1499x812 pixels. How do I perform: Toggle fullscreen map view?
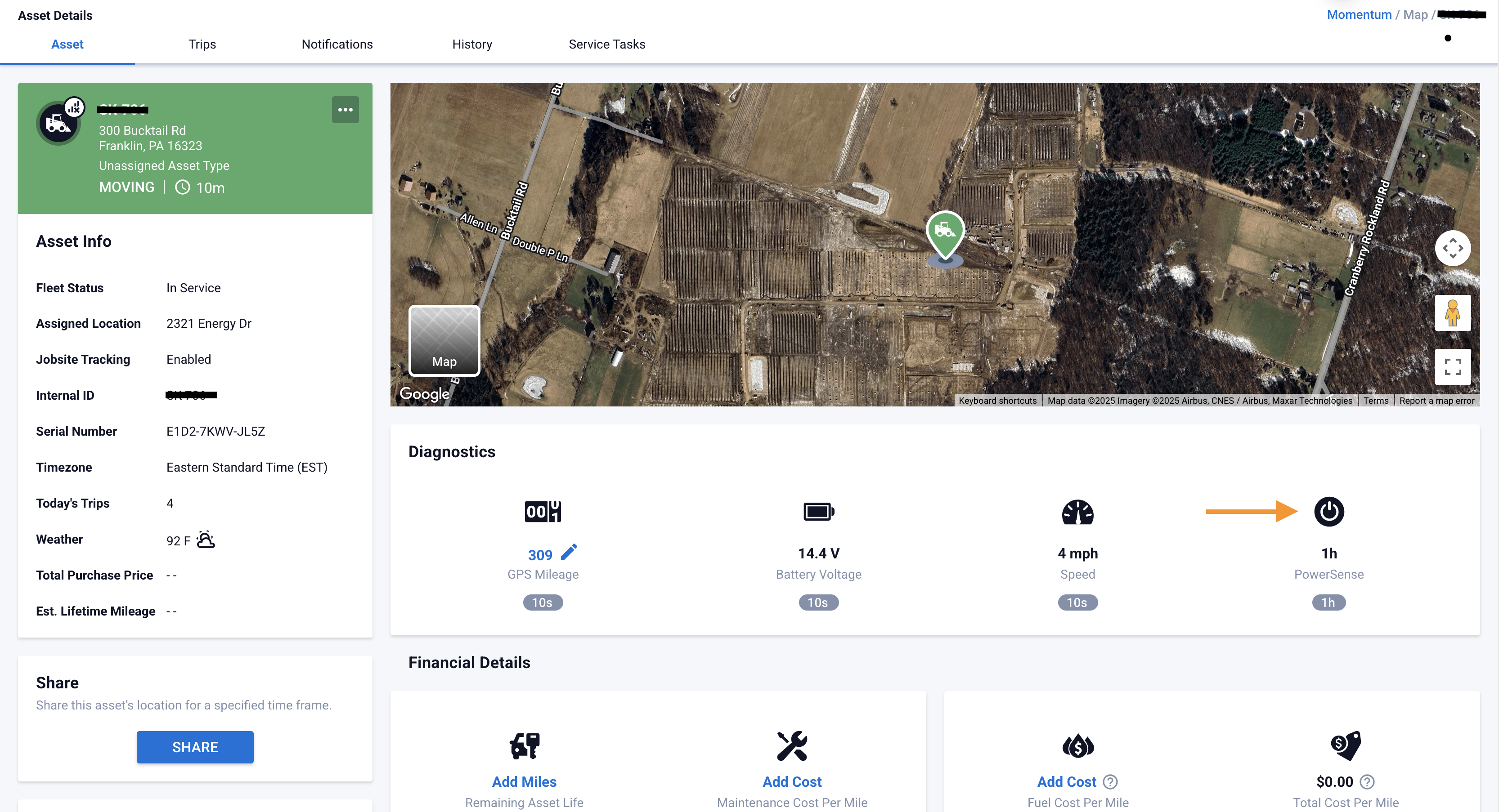click(x=1453, y=366)
